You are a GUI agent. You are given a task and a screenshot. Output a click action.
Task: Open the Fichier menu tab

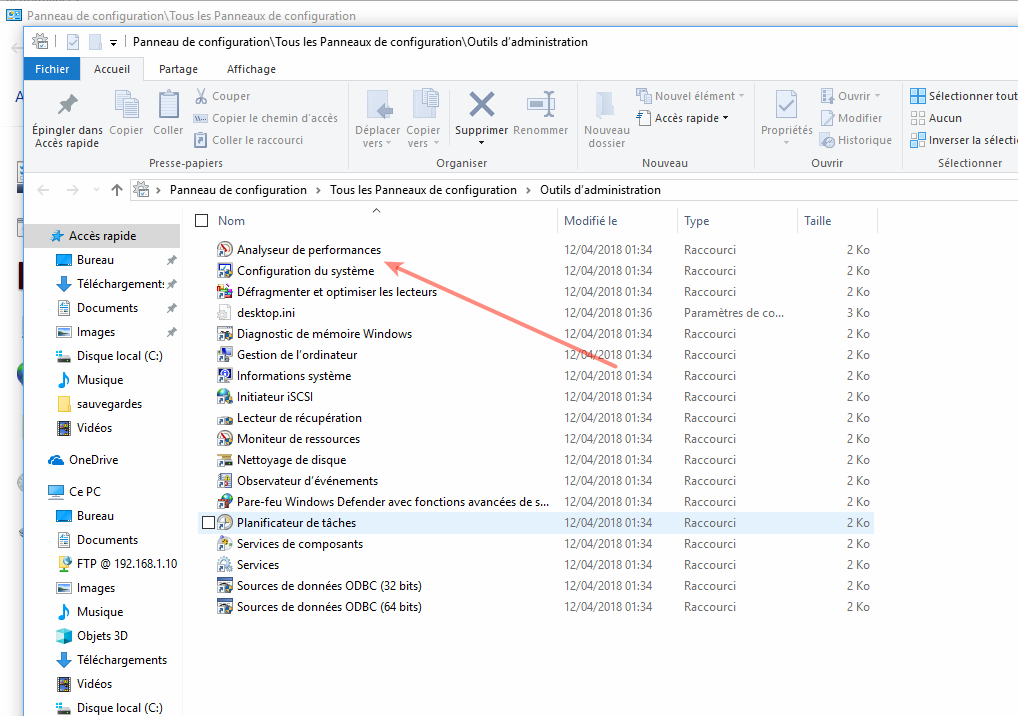coord(52,69)
